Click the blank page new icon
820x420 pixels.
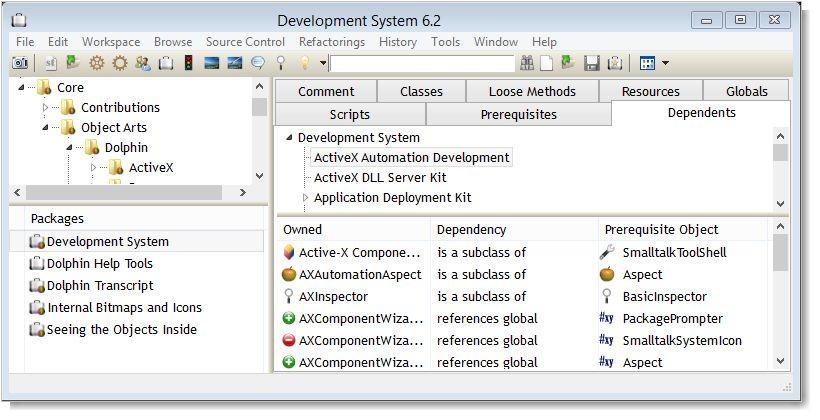(546, 63)
